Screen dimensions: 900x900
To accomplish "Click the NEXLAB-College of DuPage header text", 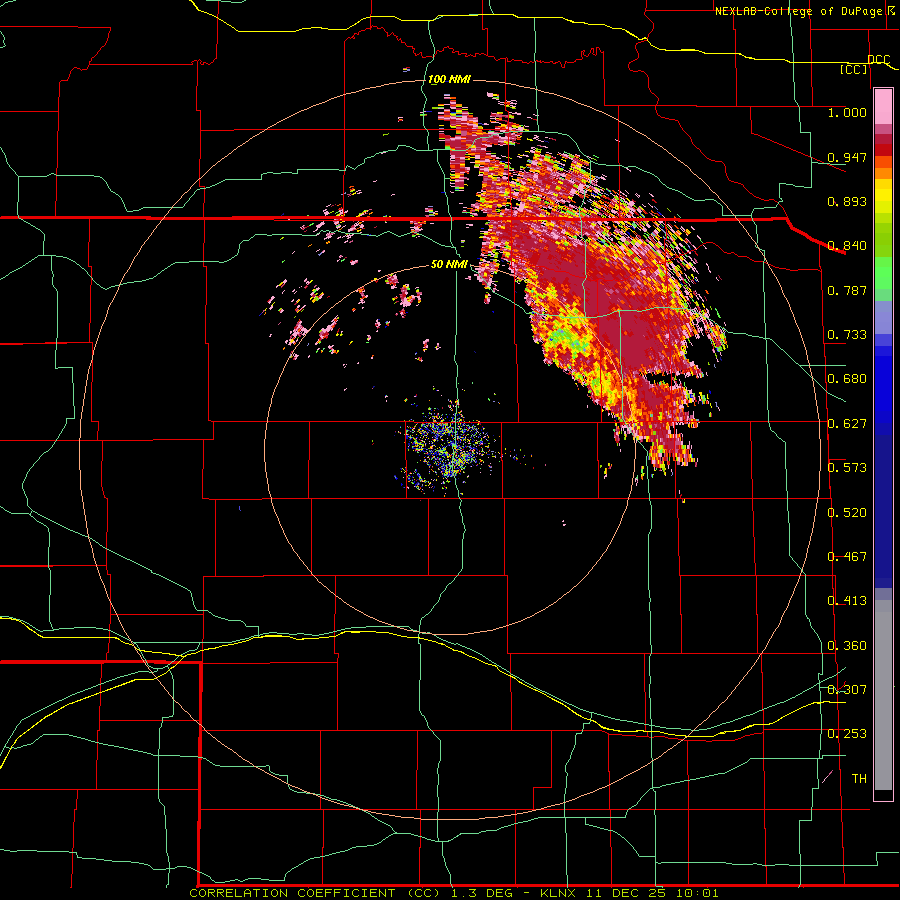I will point(798,11).
